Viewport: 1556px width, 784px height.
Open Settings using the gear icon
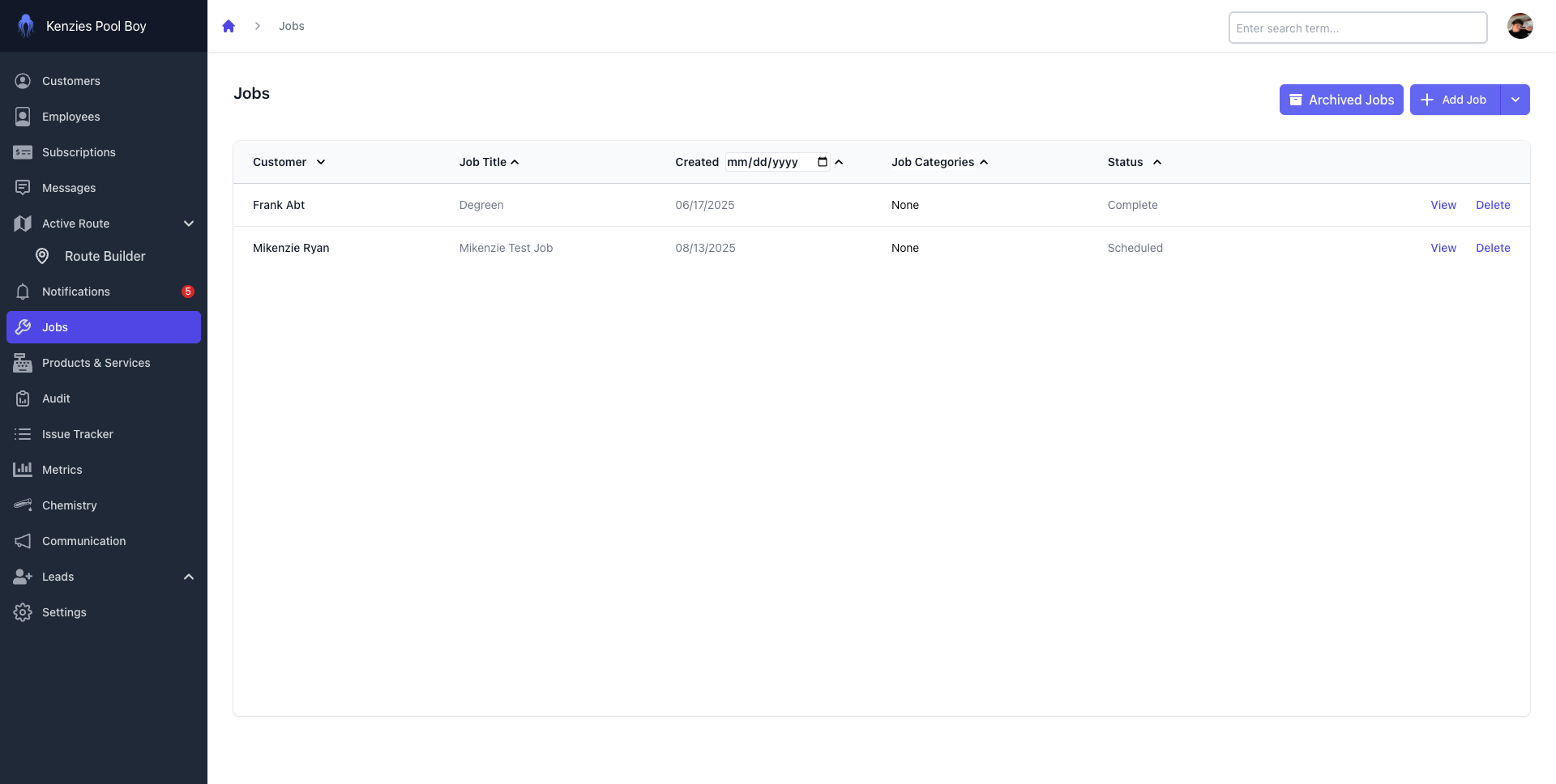[x=23, y=612]
